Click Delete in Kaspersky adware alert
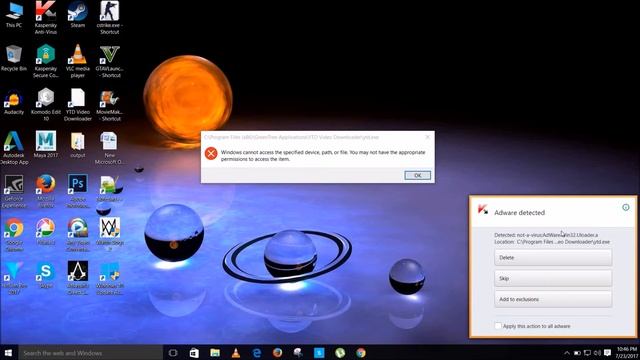Image resolution: width=640 pixels, height=360 pixels. [553, 258]
